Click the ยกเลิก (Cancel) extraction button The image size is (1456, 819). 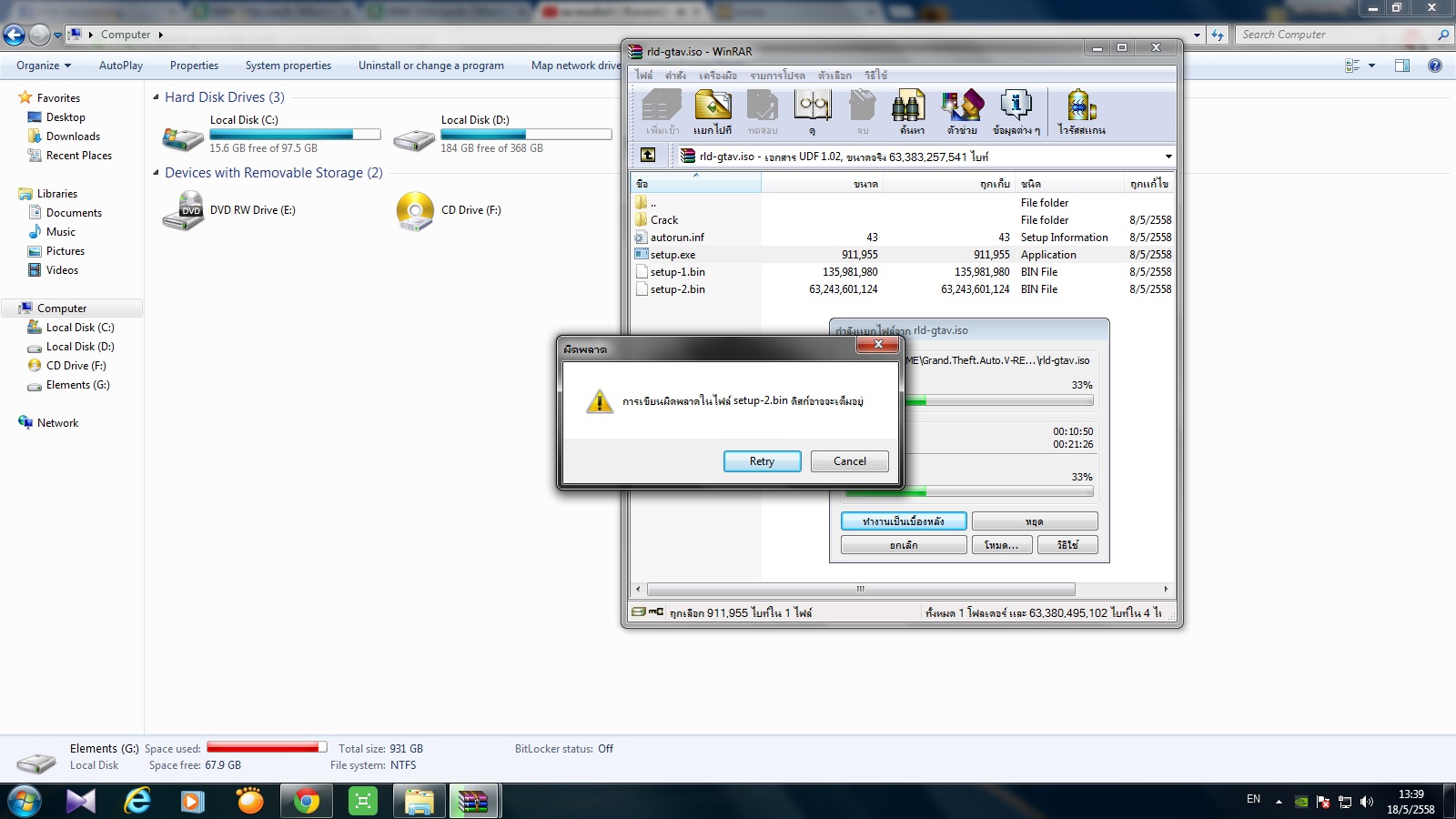pyautogui.click(x=904, y=545)
